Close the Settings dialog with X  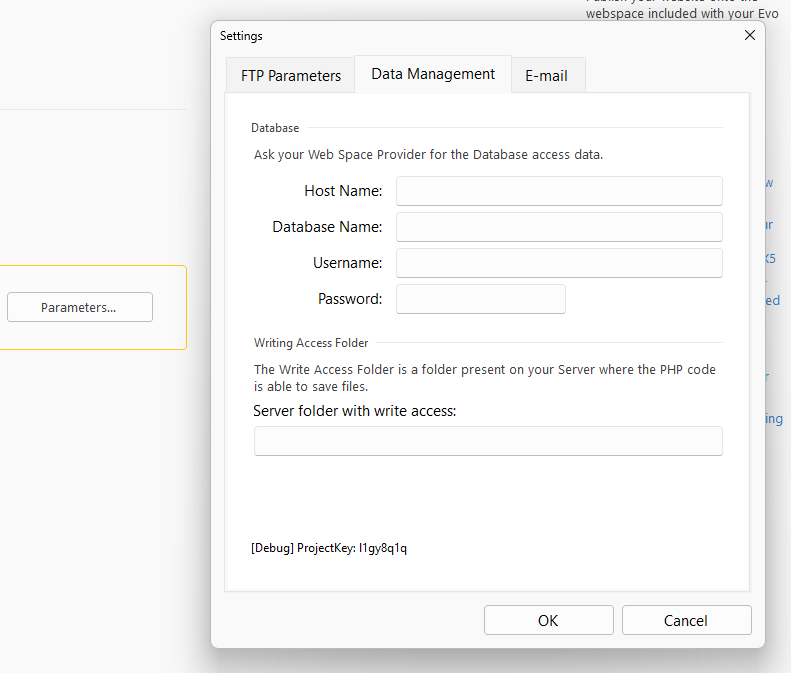(750, 35)
